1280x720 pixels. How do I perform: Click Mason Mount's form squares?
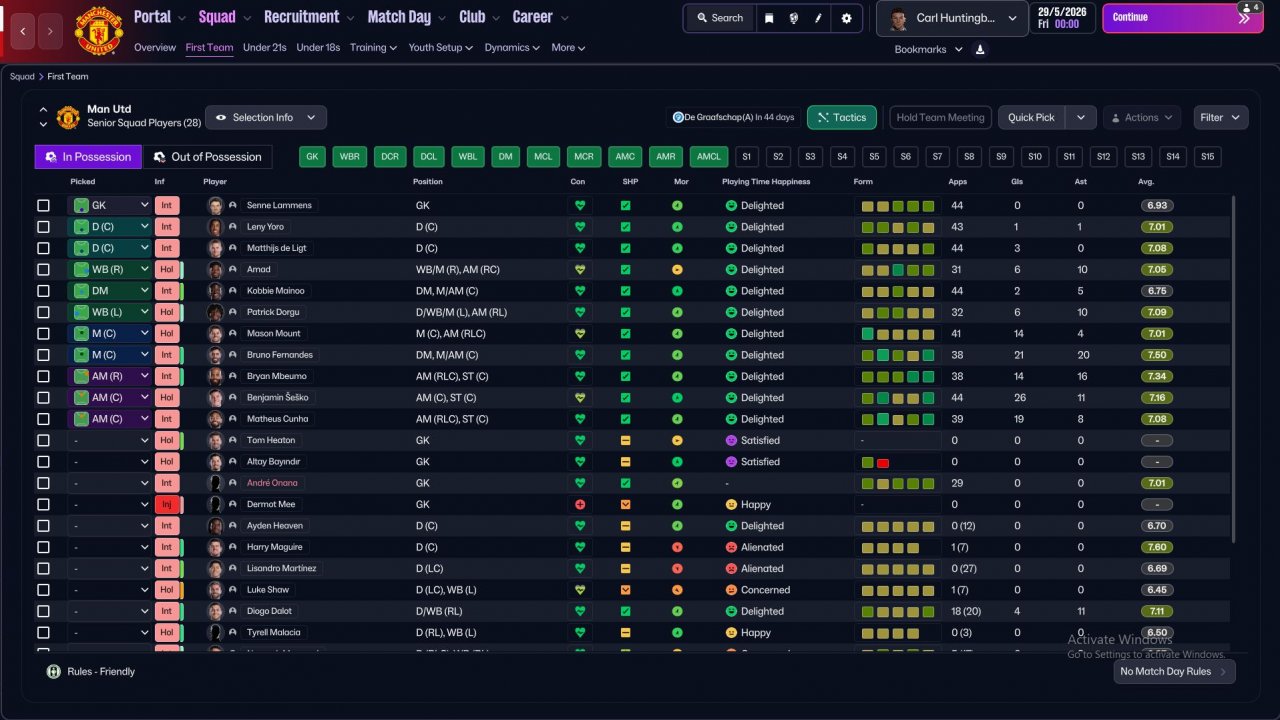tap(898, 334)
